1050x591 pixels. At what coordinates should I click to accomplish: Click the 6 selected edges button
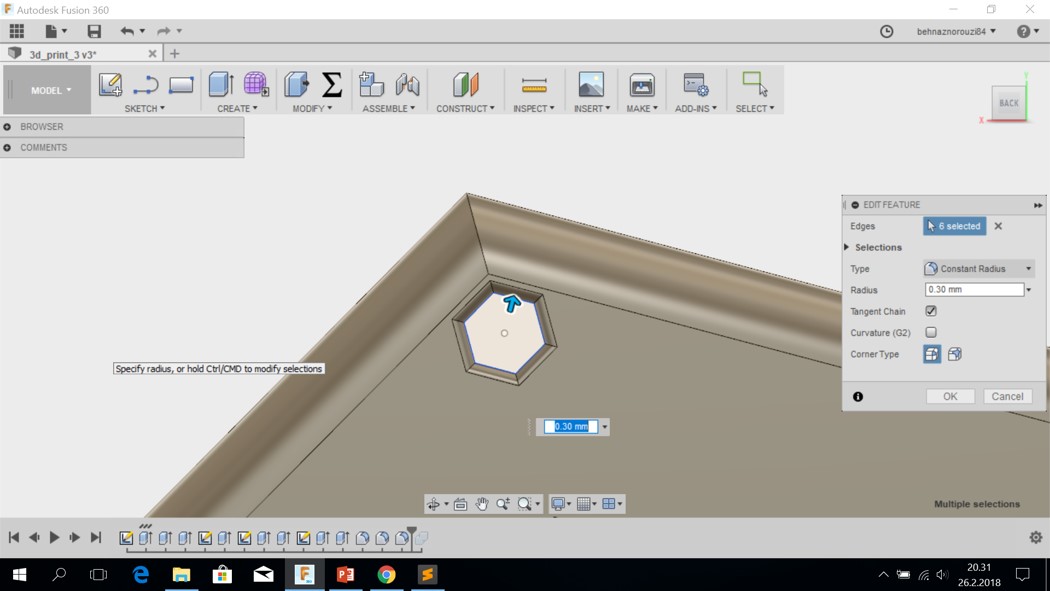click(x=955, y=226)
